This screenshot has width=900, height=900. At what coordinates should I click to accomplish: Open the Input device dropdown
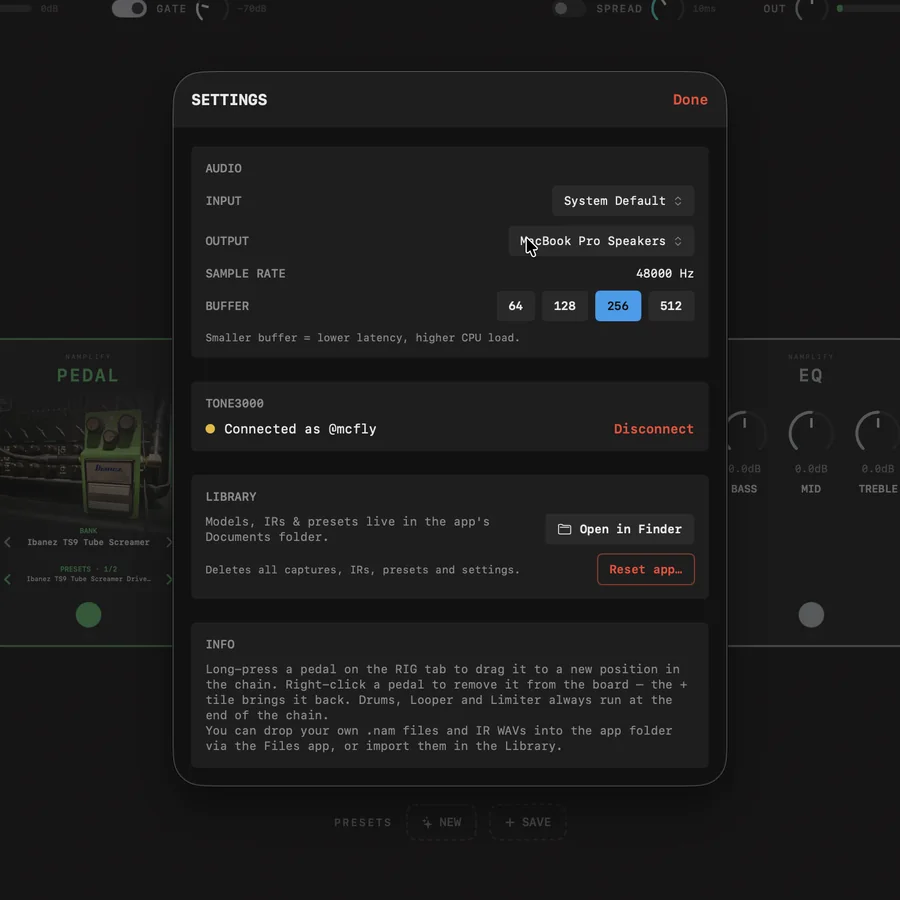pos(623,201)
